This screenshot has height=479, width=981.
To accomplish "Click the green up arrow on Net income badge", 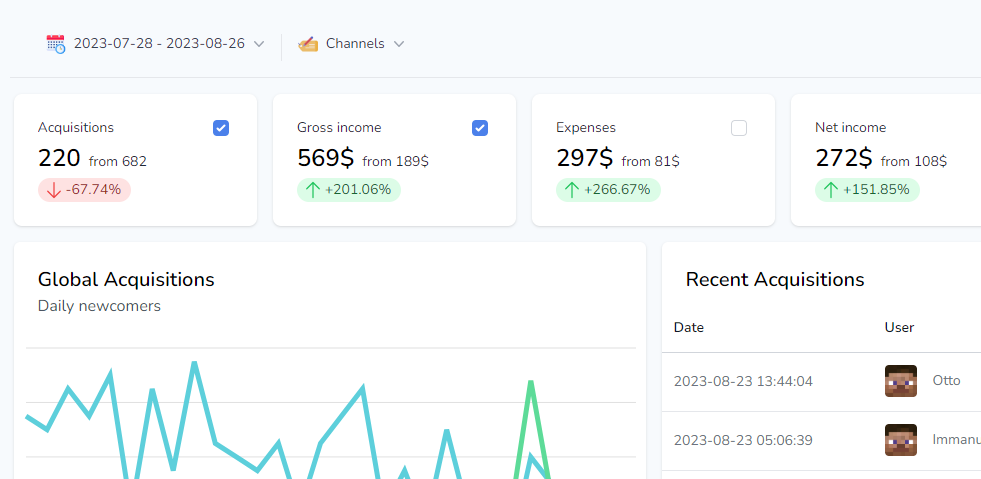I will (831, 189).
